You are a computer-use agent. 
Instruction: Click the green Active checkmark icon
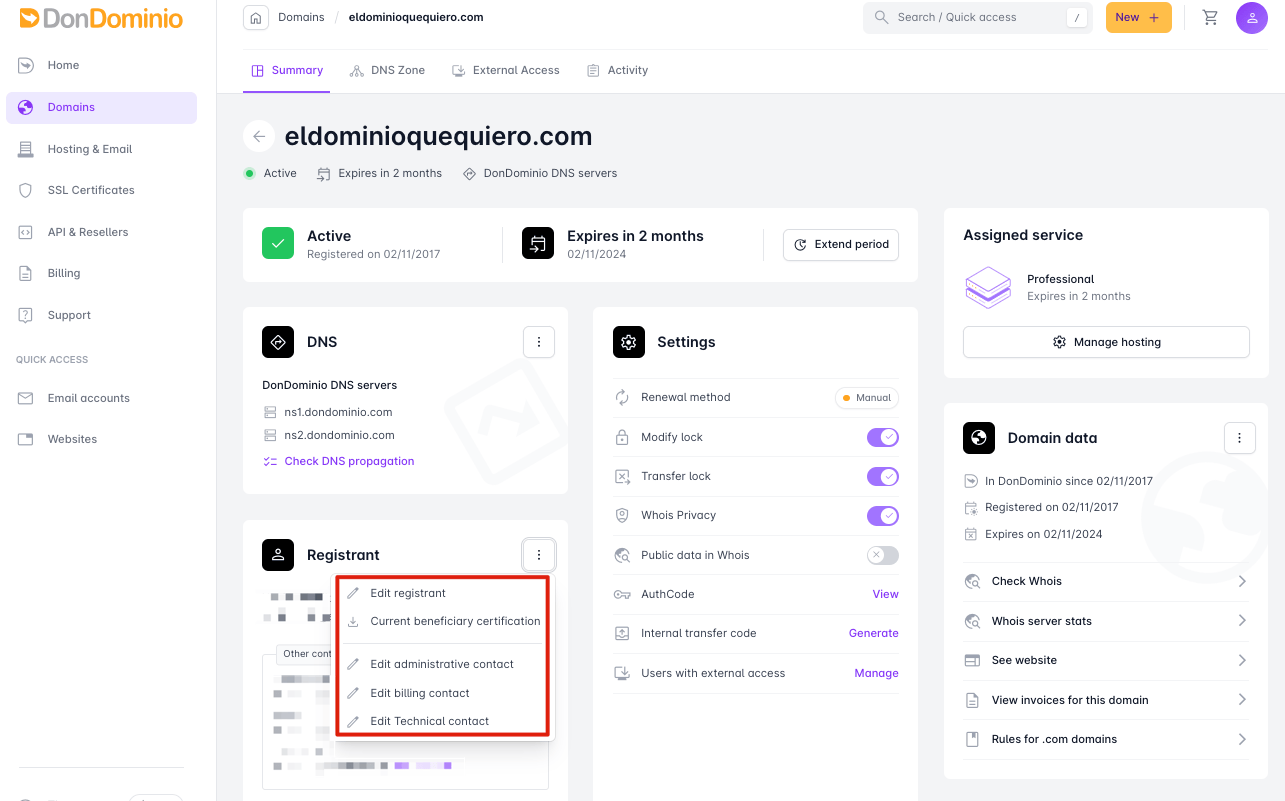[x=278, y=244]
